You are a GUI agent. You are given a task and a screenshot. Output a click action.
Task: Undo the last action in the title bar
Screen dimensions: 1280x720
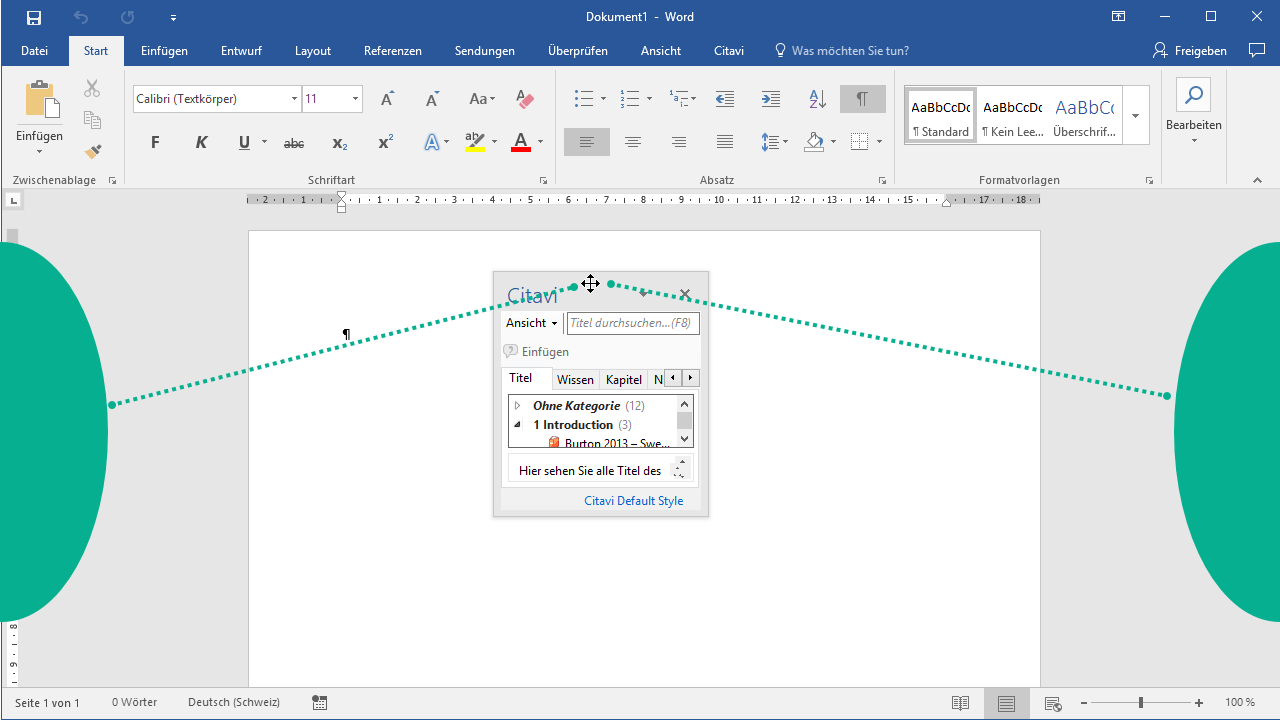click(x=81, y=17)
